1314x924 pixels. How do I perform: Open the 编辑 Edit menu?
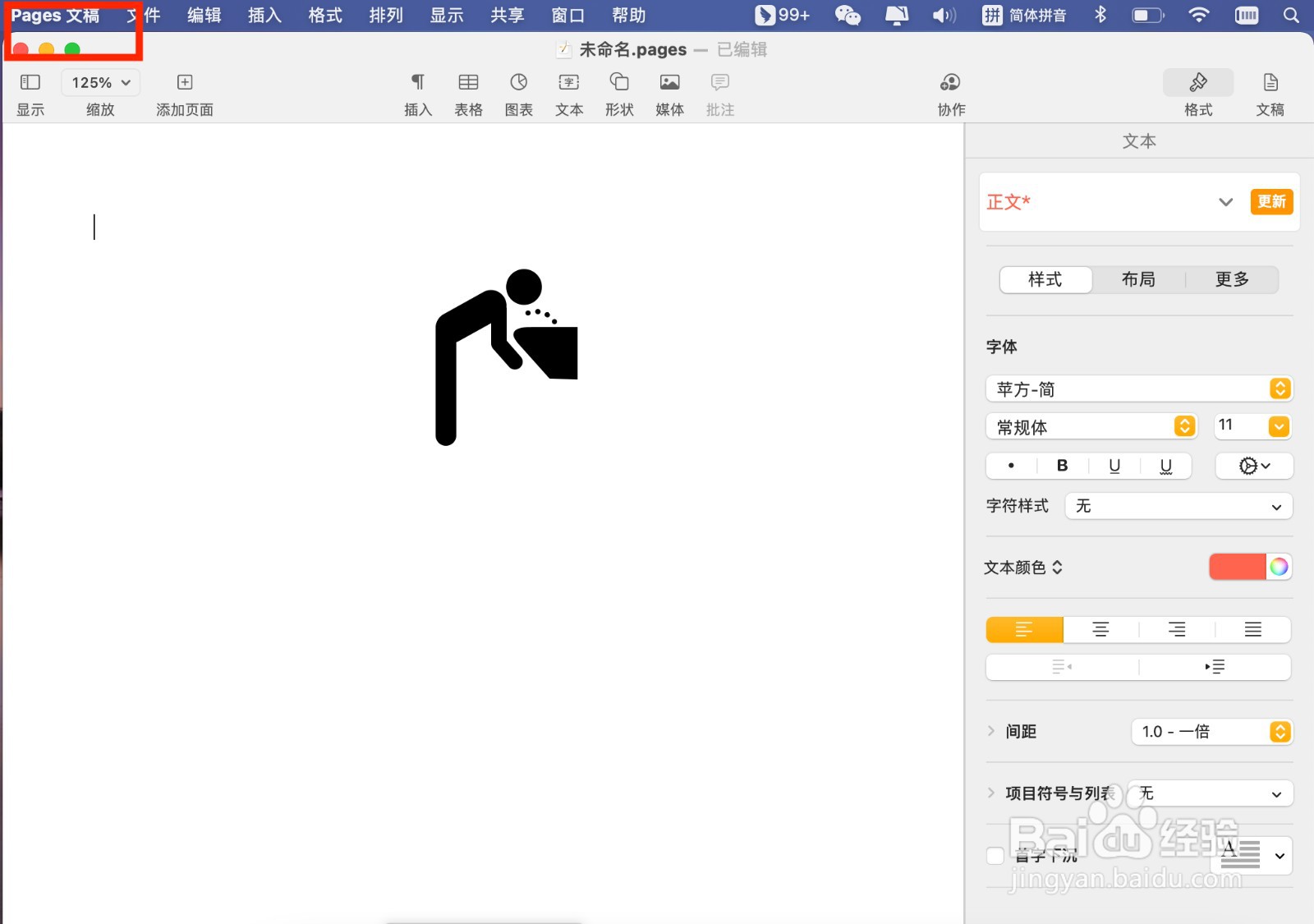click(204, 15)
